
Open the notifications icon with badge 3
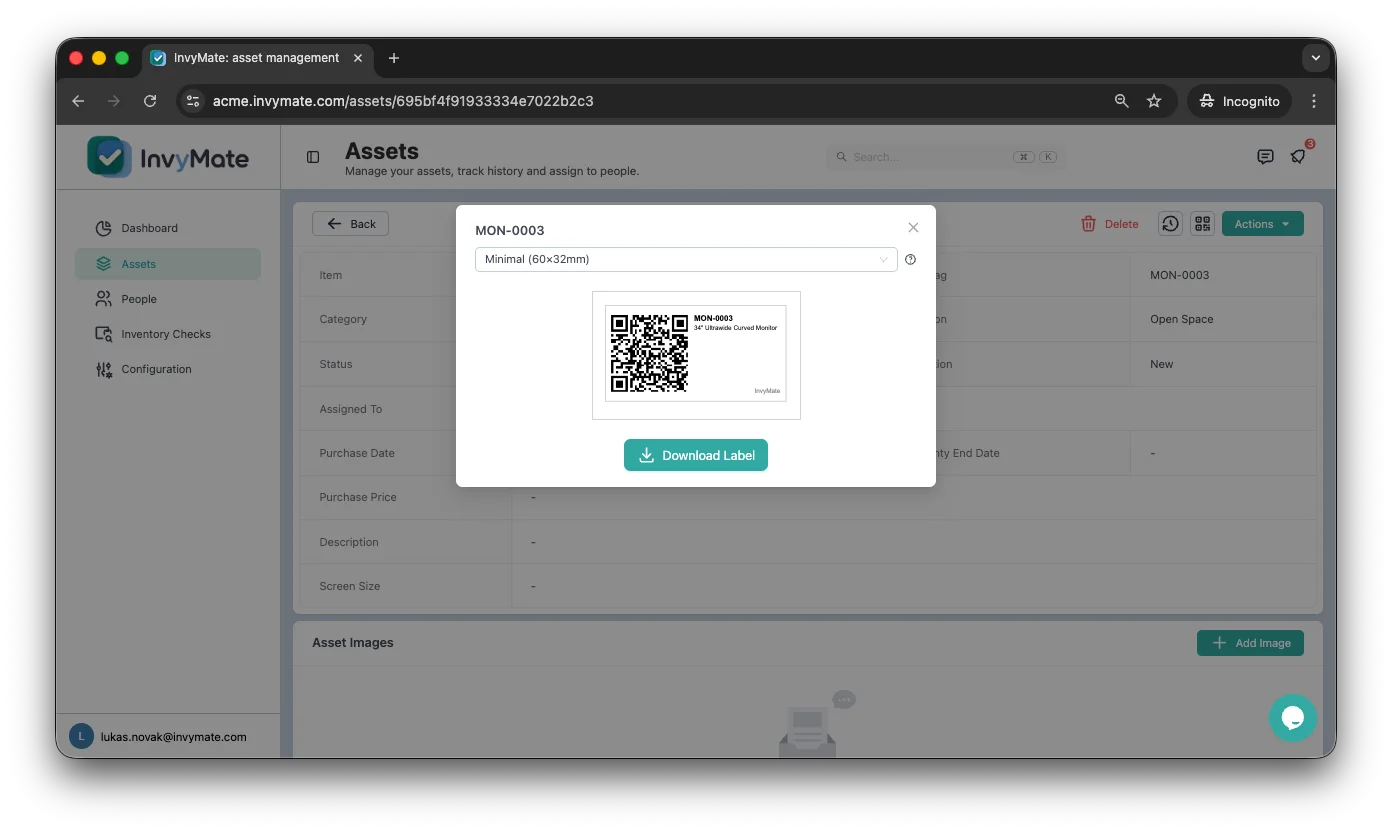point(1298,156)
